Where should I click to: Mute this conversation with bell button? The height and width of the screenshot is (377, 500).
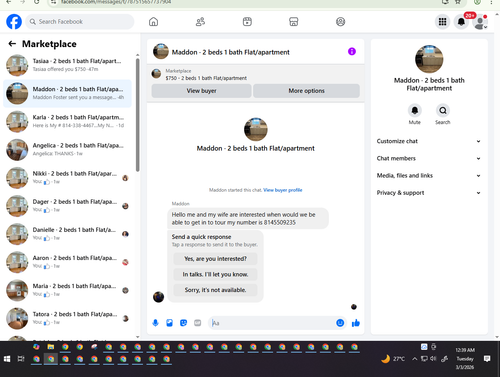[415, 110]
